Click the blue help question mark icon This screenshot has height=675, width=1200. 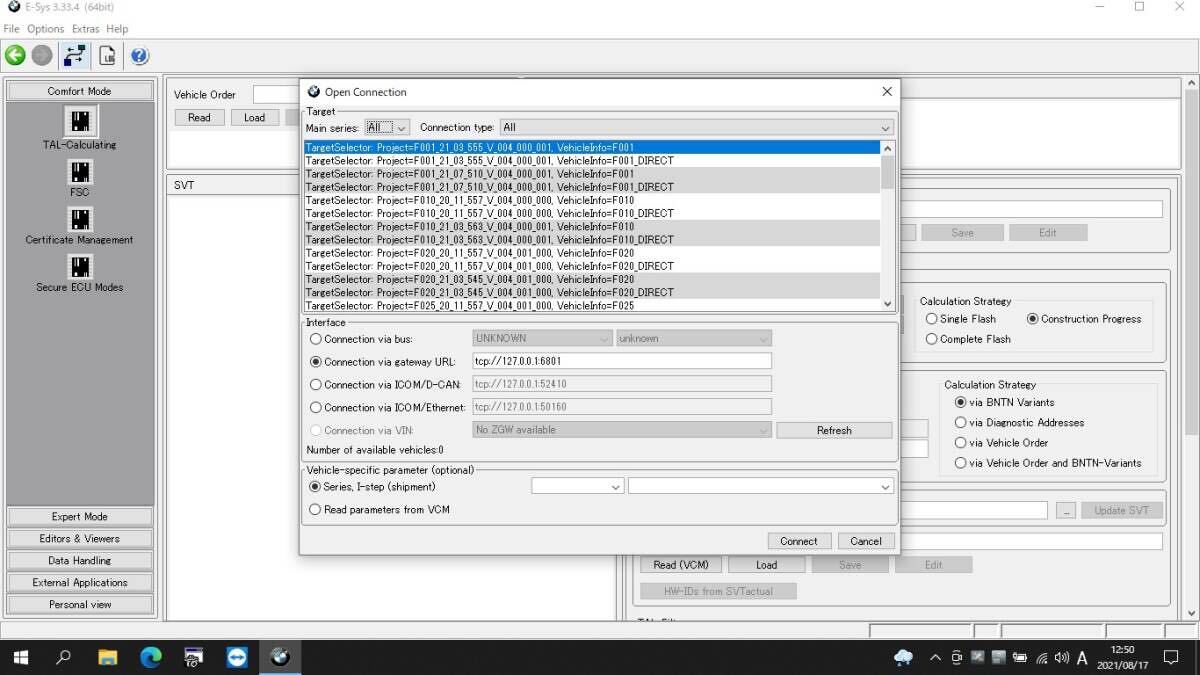[139, 56]
